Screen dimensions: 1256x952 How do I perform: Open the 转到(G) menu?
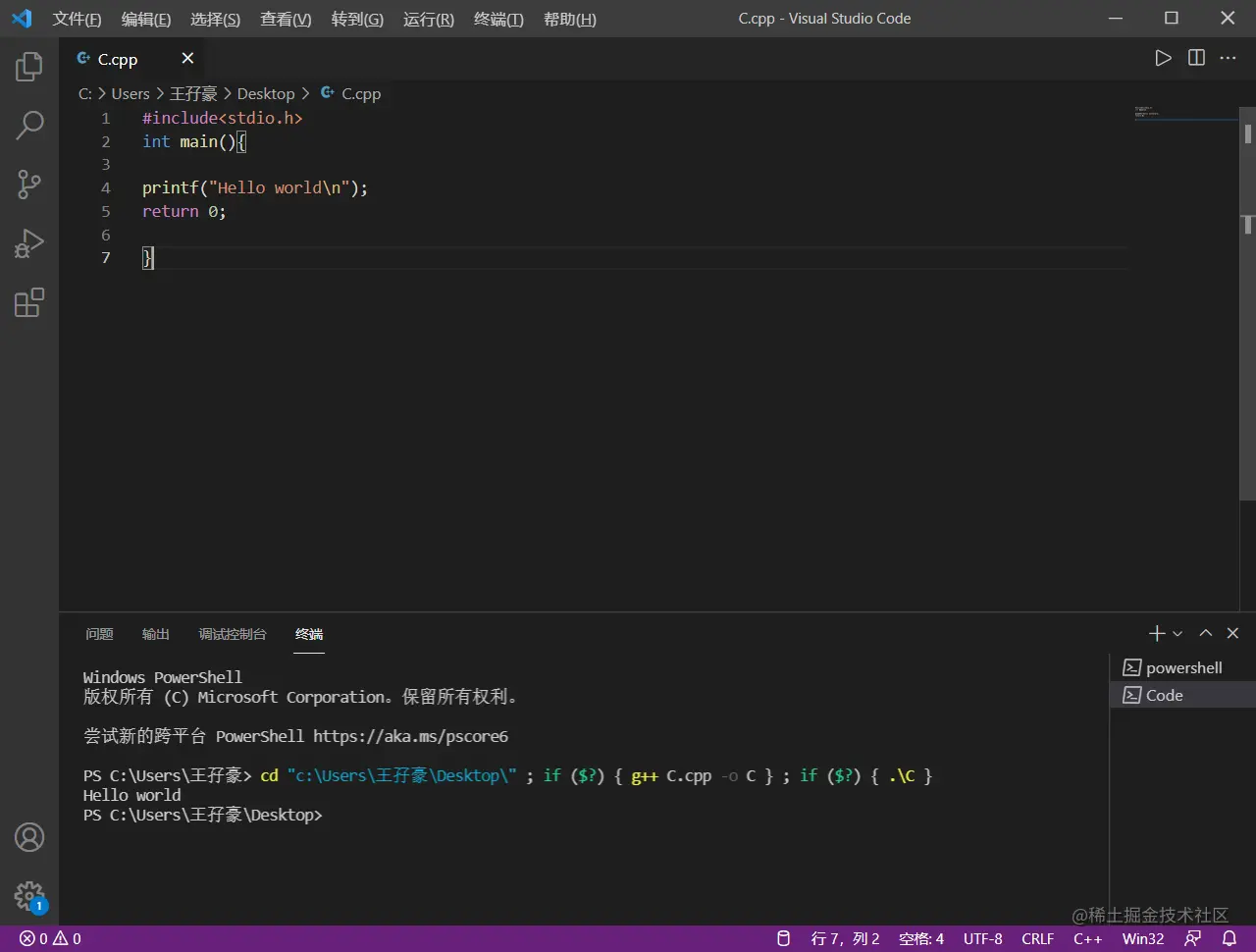pyautogui.click(x=357, y=19)
